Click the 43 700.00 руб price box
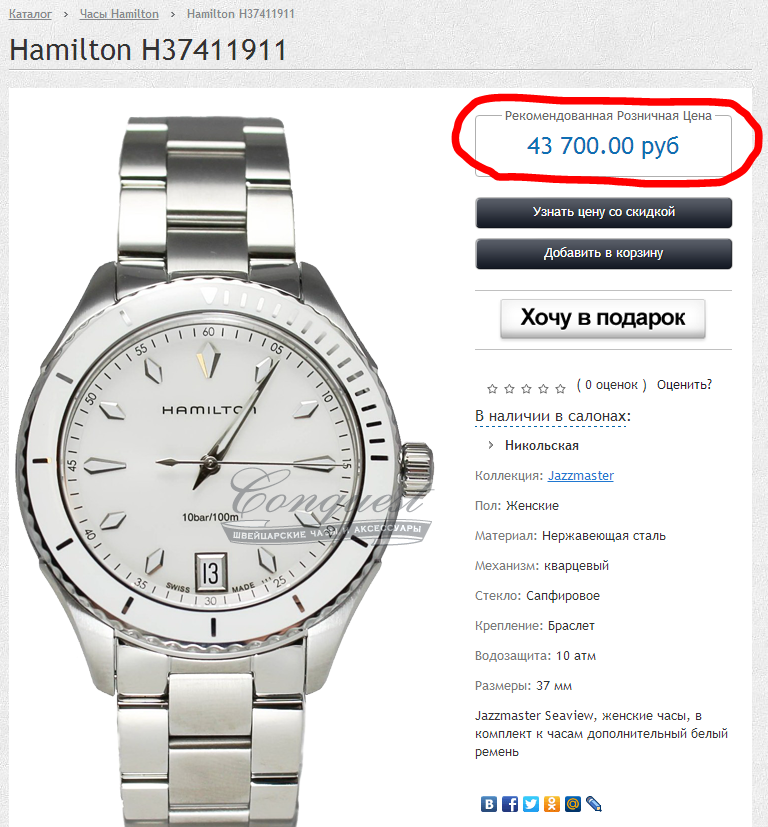Viewport: 768px width, 827px height. [603, 146]
